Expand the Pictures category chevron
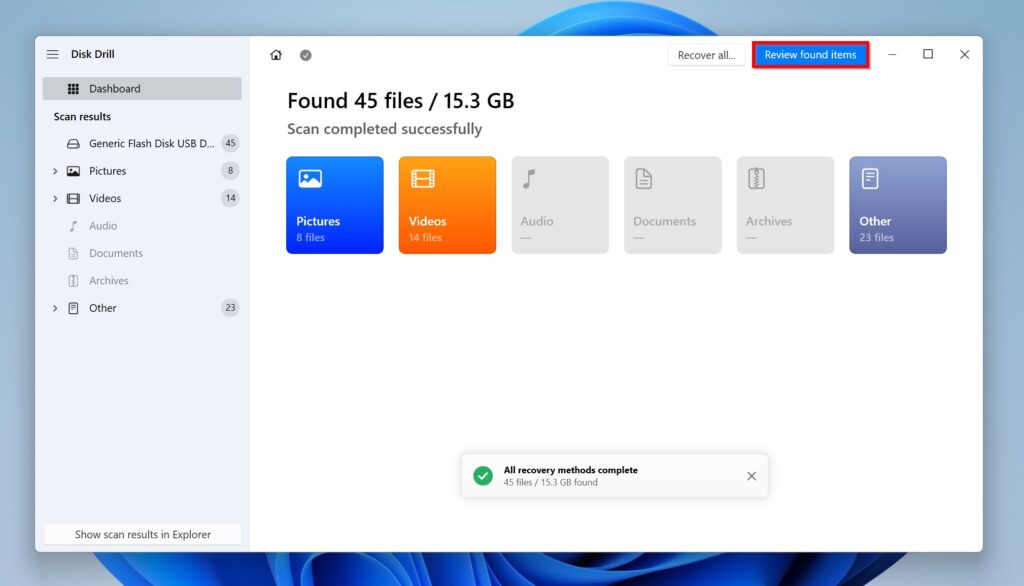1024x586 pixels. click(55, 170)
